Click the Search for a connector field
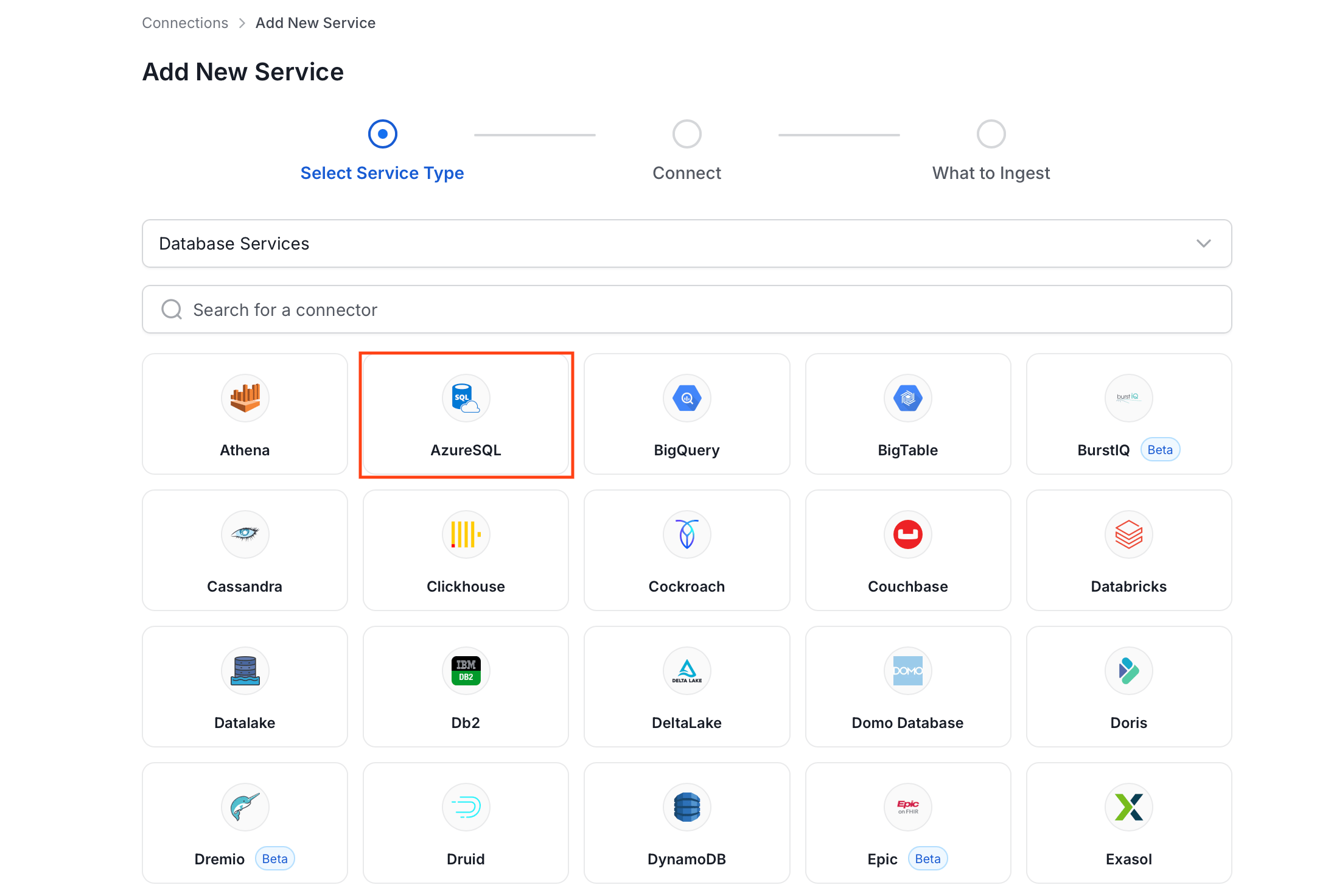This screenshot has height=896, width=1317. pyautogui.click(x=686, y=309)
